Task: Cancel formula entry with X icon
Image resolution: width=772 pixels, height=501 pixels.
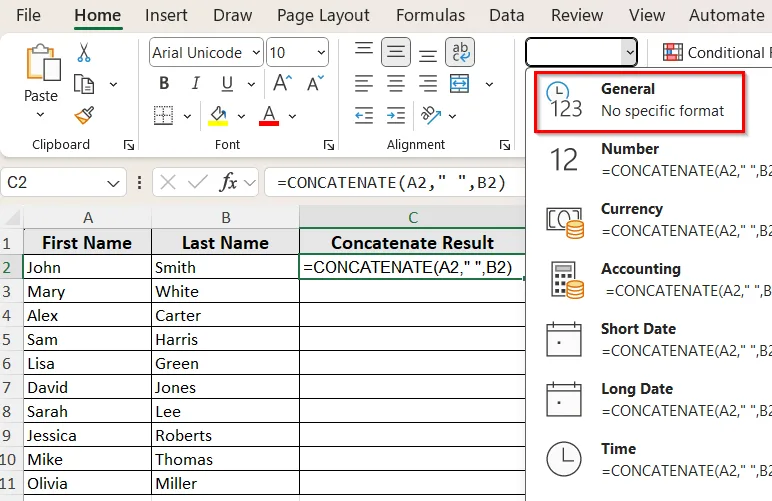Action: coord(168,183)
